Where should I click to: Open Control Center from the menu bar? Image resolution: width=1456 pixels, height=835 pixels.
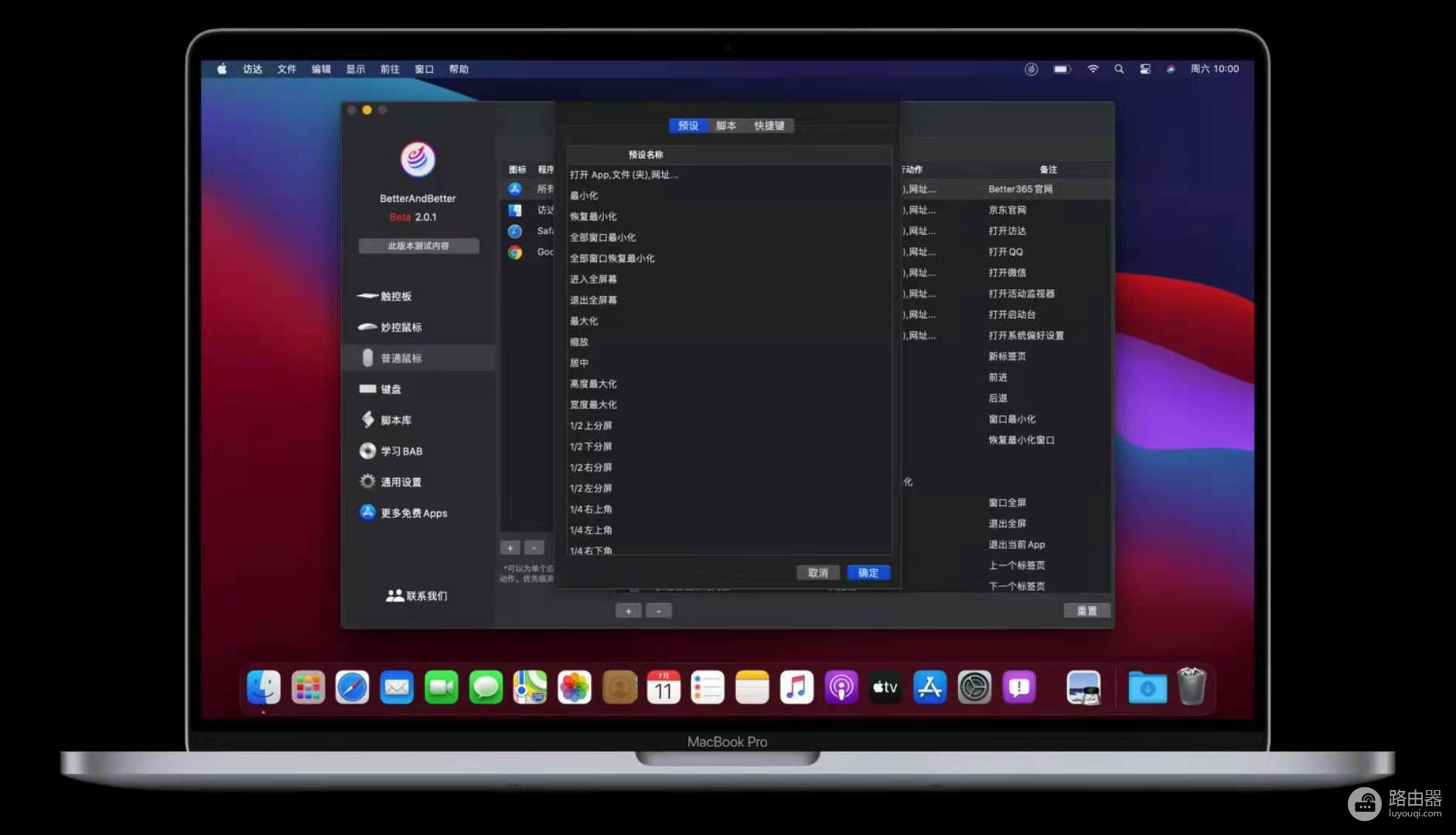[x=1145, y=69]
